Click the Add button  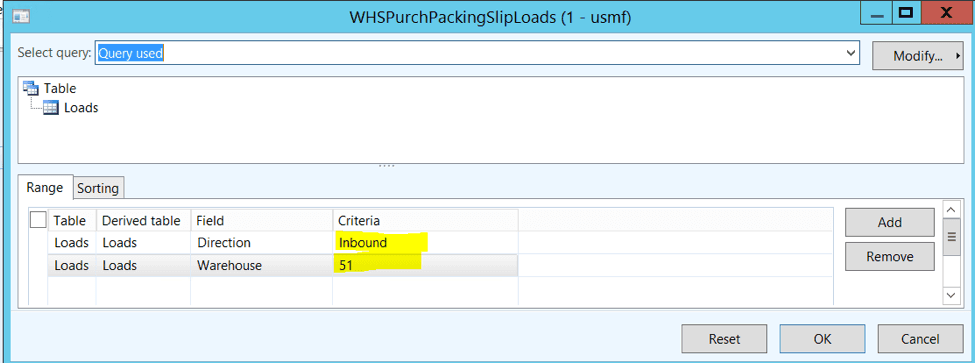(889, 222)
